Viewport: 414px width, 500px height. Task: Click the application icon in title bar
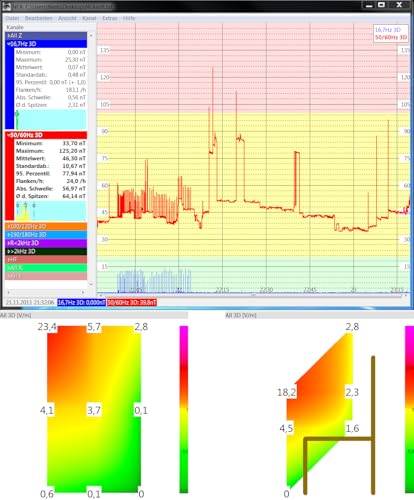click(6, 6)
